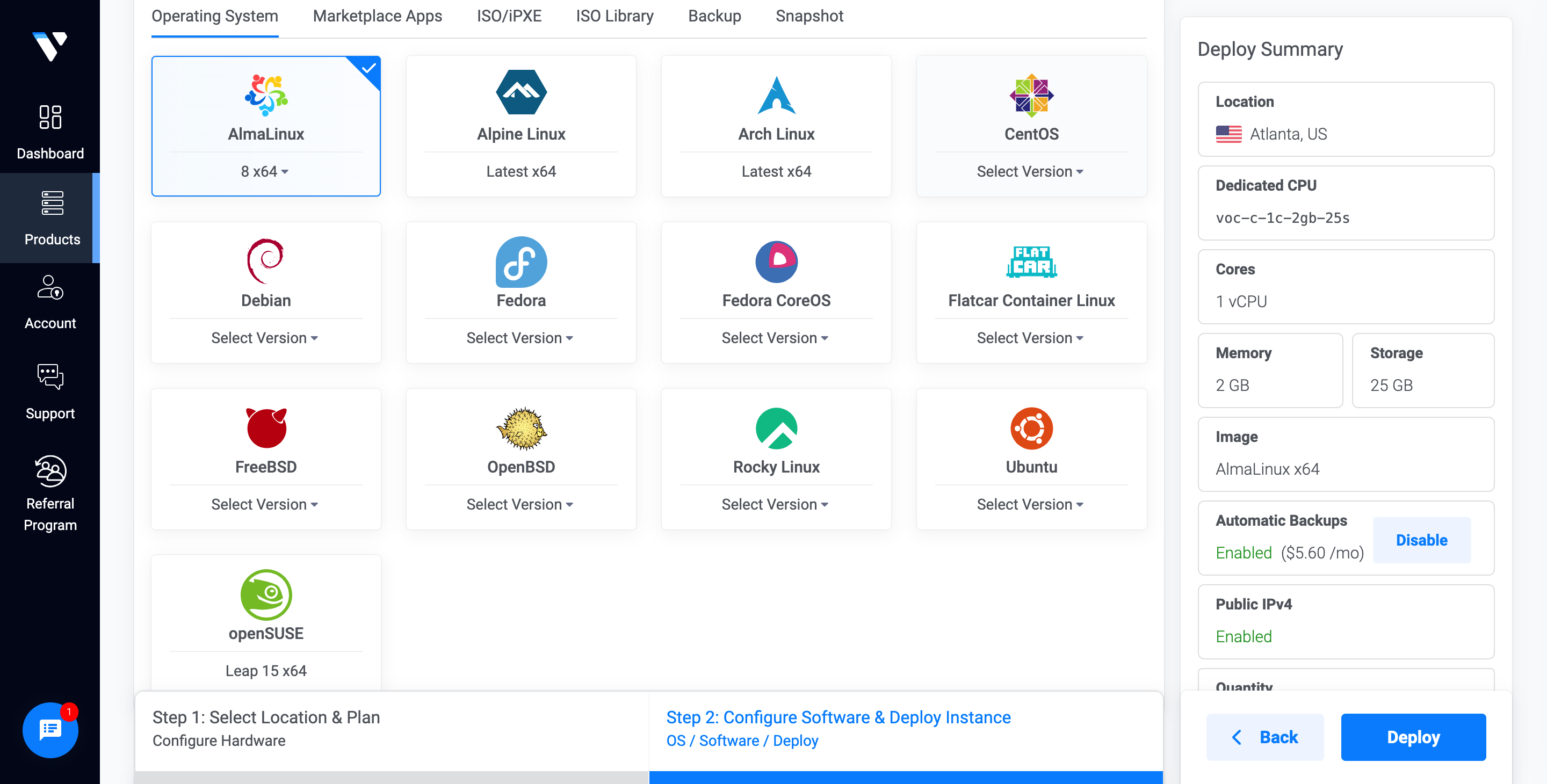
Task: Open the Support section icon
Action: 50,377
